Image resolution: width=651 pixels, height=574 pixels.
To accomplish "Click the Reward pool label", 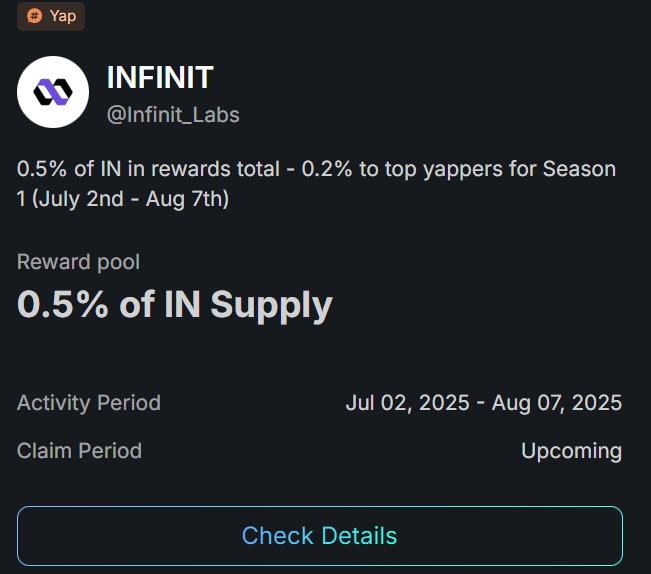I will coord(78,262).
